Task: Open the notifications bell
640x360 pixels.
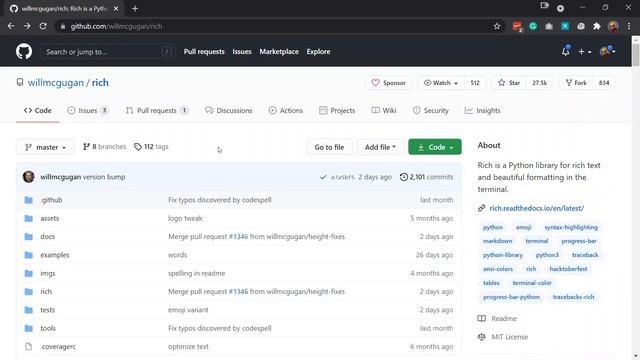Action: point(565,51)
